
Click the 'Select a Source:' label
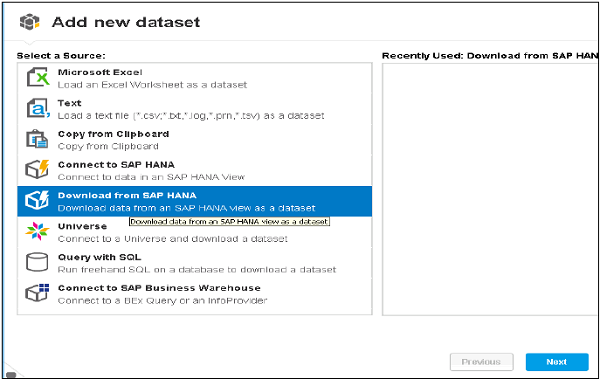61,56
